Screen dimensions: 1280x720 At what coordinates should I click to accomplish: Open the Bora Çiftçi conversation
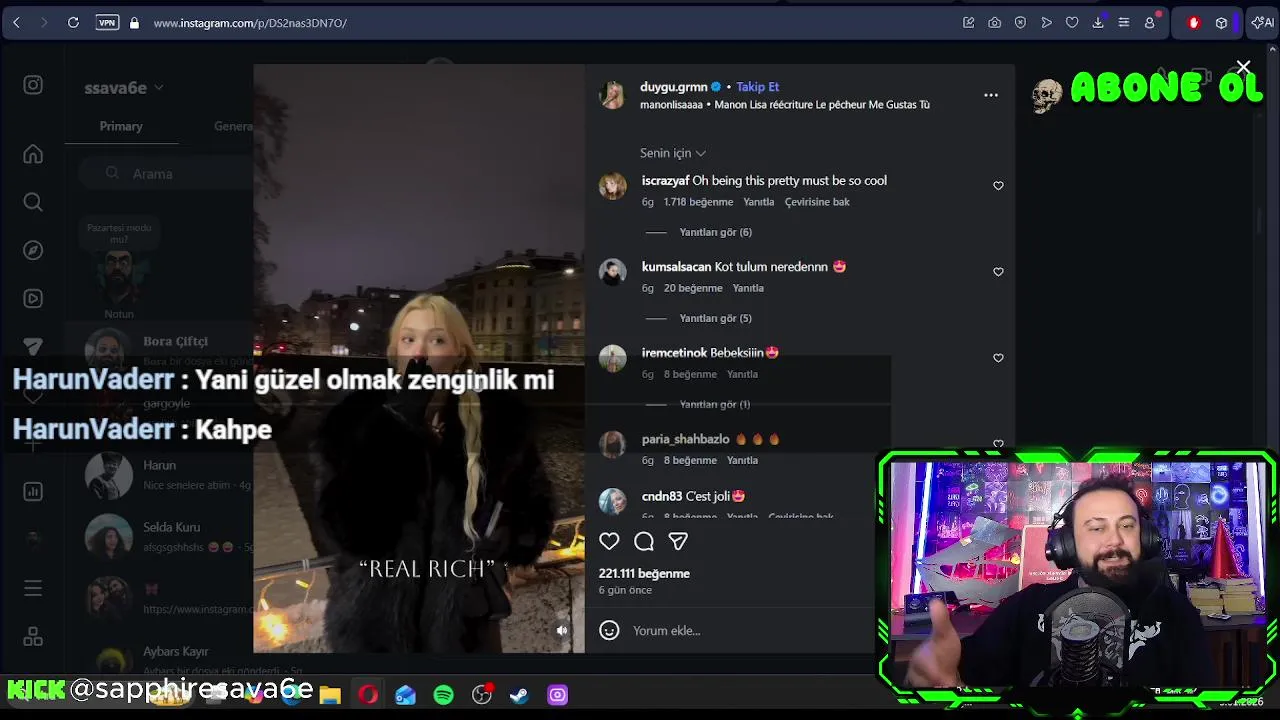pyautogui.click(x=160, y=350)
